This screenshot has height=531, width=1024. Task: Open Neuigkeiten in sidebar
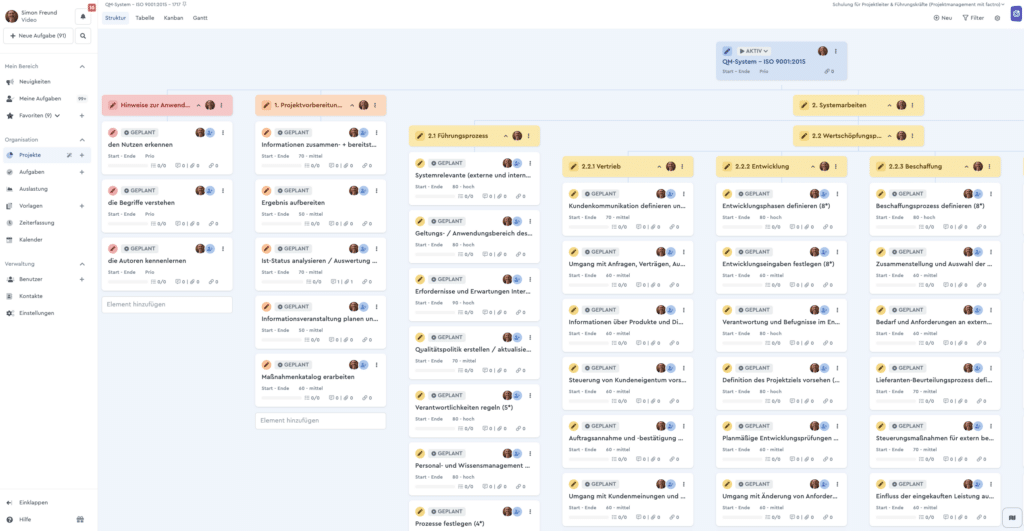click(x=35, y=82)
